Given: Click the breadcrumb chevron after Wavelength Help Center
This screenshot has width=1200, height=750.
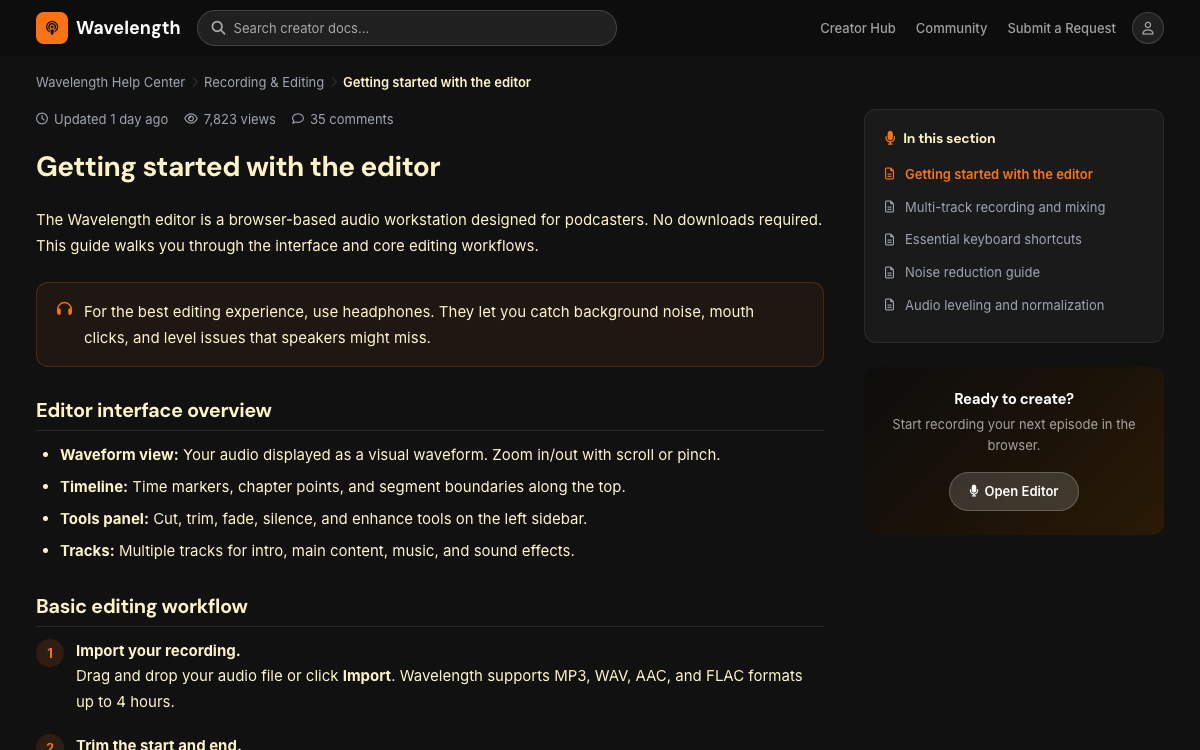Looking at the screenshot, I should pyautogui.click(x=195, y=82).
